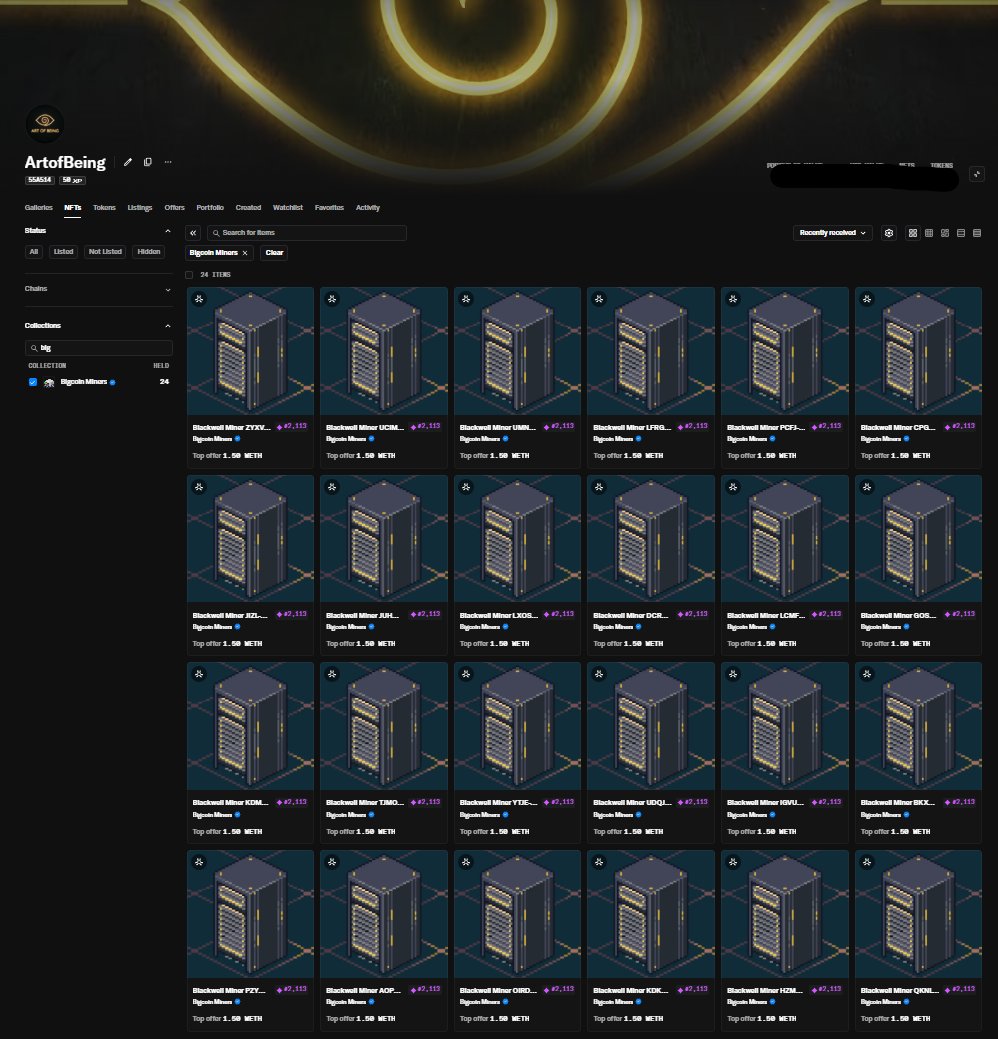Click Top offer 1.50 WETH on Blackwell Miner AOP
Image resolution: width=998 pixels, height=1039 pixels.
click(x=360, y=1019)
